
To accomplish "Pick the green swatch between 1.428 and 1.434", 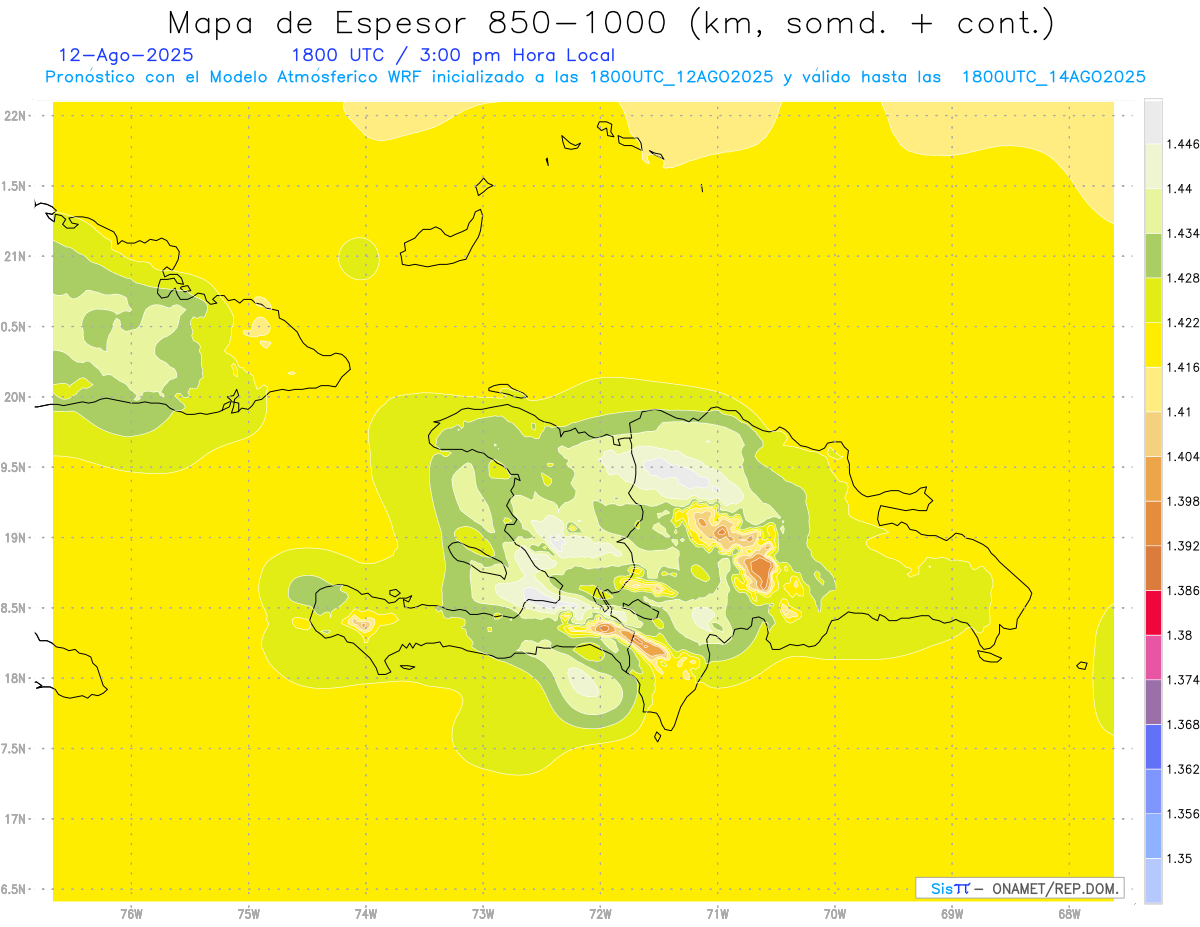I will pos(1153,255).
